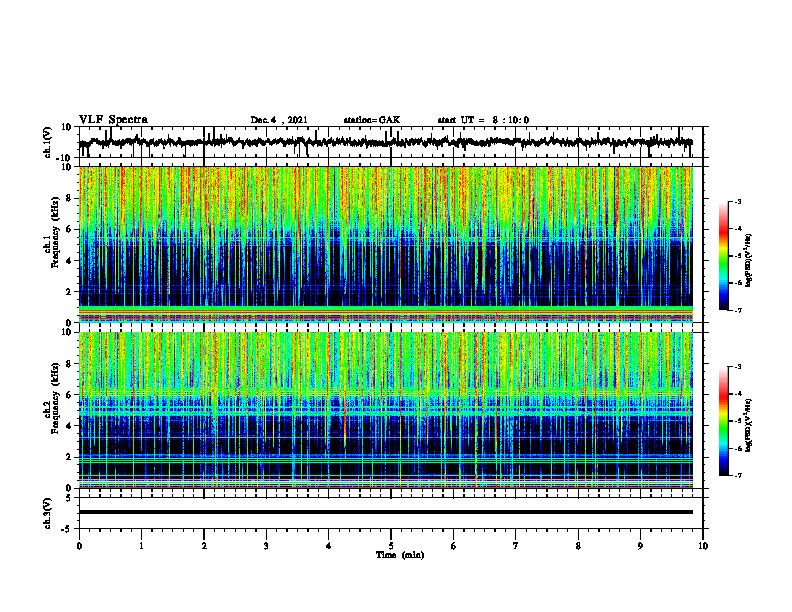Viewport: 792px width, 612px height.
Task: Click the "-3" label on ch.2 colorbar
Action: click(737, 367)
